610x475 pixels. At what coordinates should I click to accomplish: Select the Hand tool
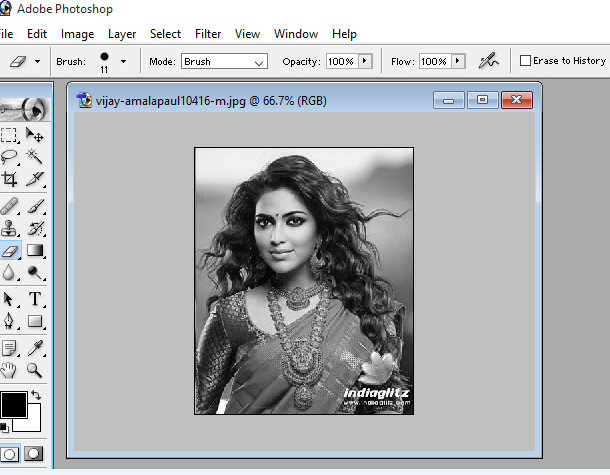(x=9, y=370)
